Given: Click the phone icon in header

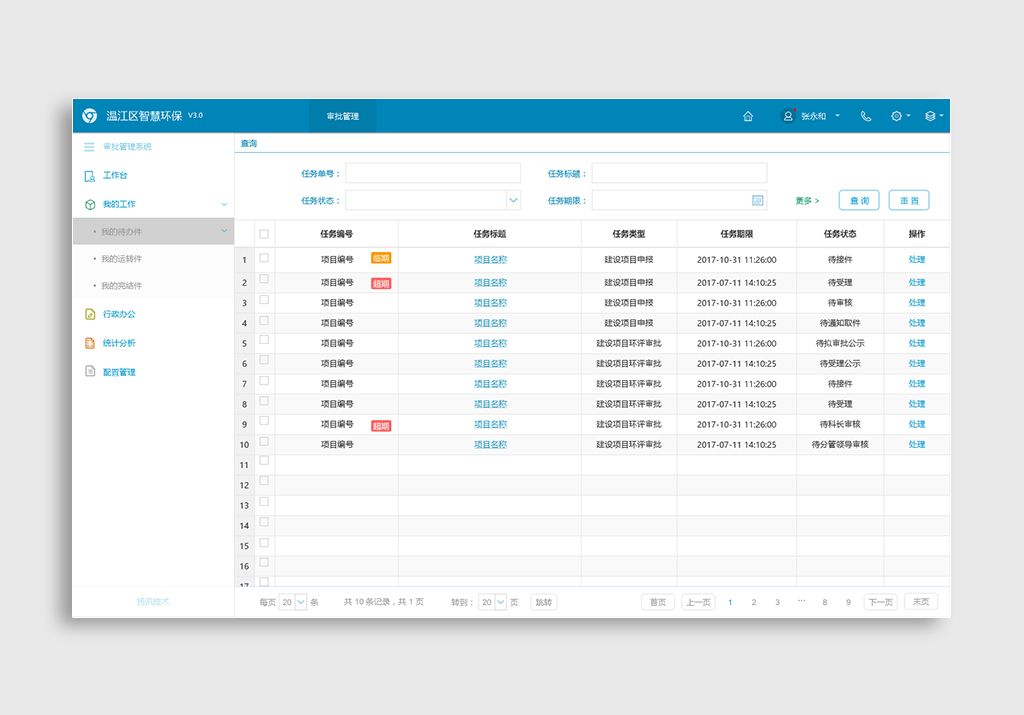Looking at the screenshot, I should (866, 116).
